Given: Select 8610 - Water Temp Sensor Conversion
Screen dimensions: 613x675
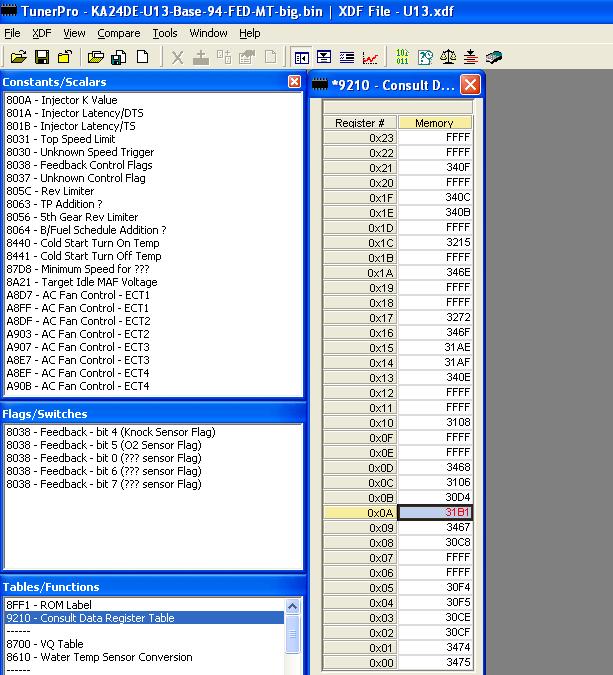Looking at the screenshot, I should click(99, 657).
